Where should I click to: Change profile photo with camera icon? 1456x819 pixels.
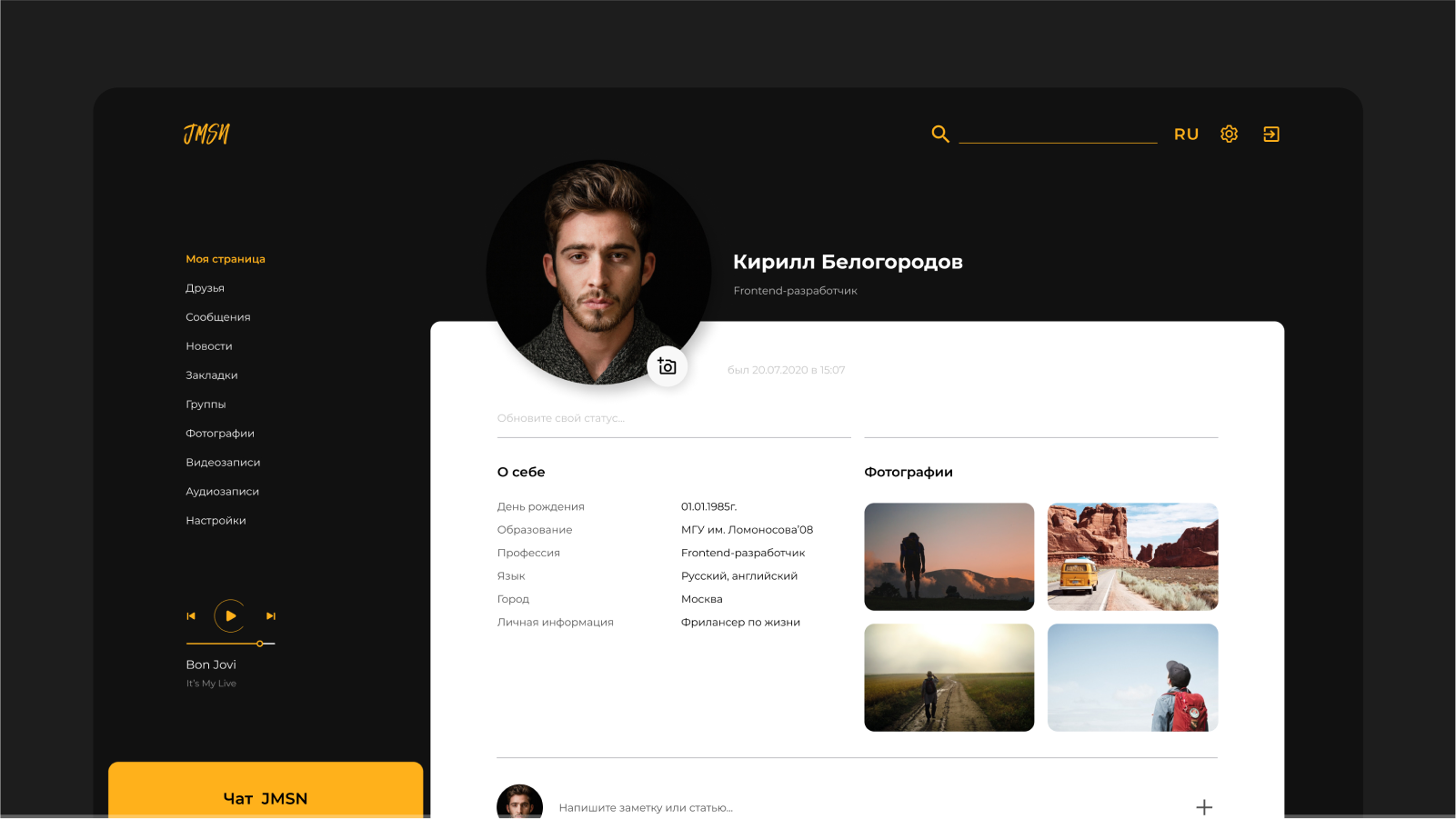(667, 366)
